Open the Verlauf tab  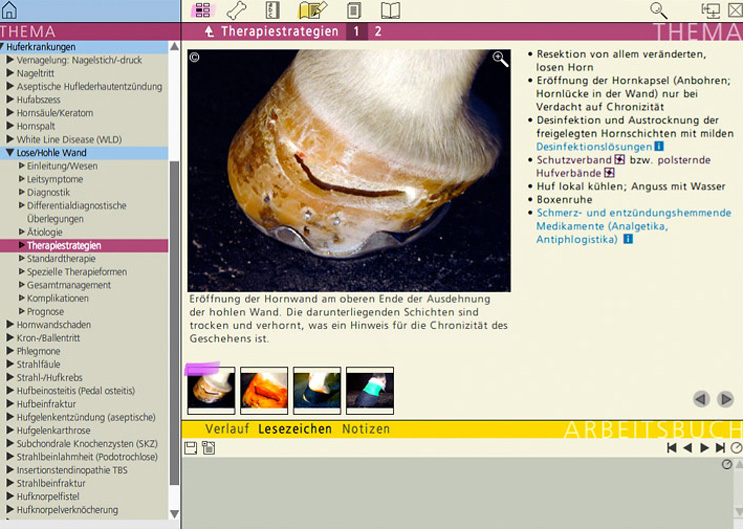pos(227,429)
